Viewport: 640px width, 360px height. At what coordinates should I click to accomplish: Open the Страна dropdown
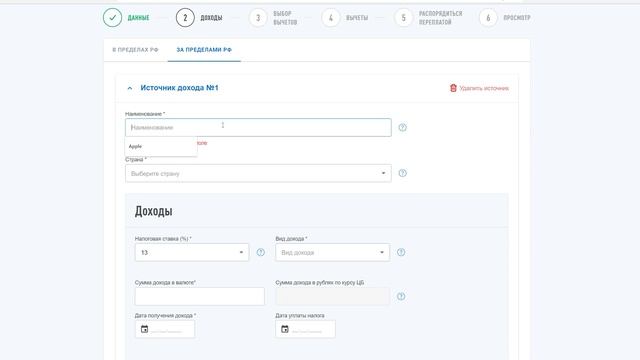258,173
